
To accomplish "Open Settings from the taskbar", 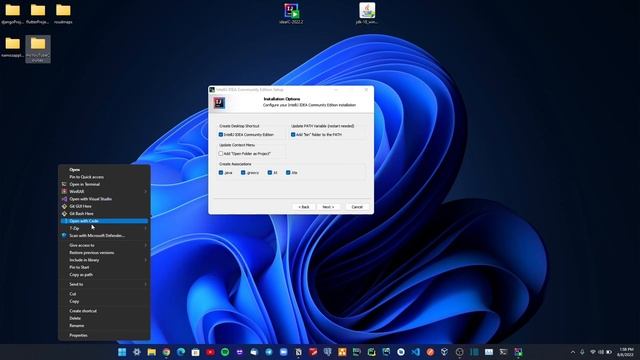I will pyautogui.click(x=137, y=352).
